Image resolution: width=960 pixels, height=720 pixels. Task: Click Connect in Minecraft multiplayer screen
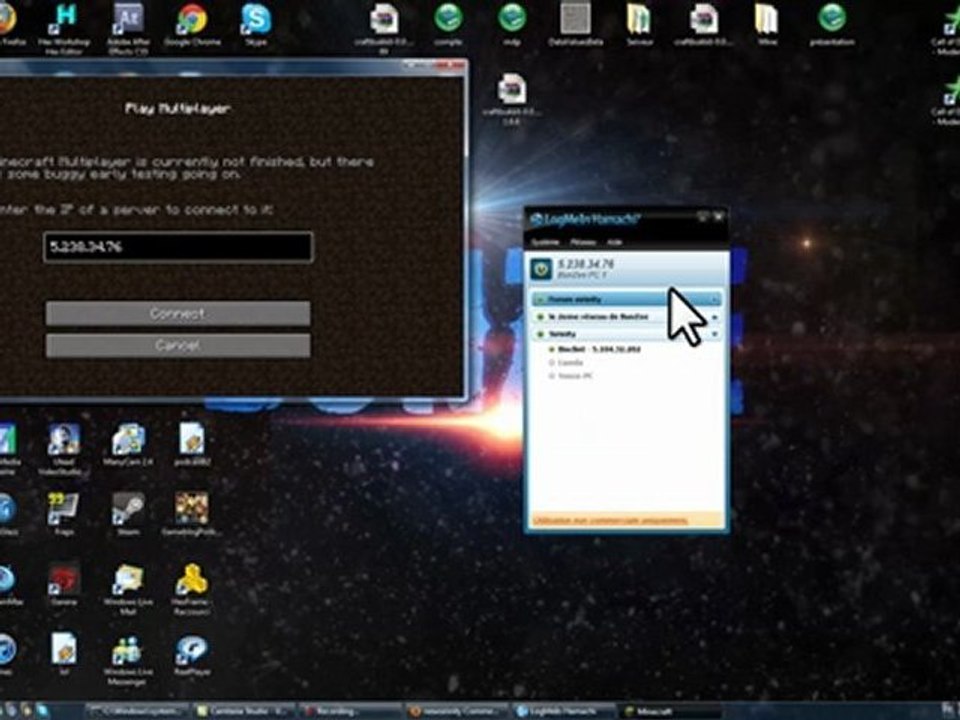pos(178,313)
